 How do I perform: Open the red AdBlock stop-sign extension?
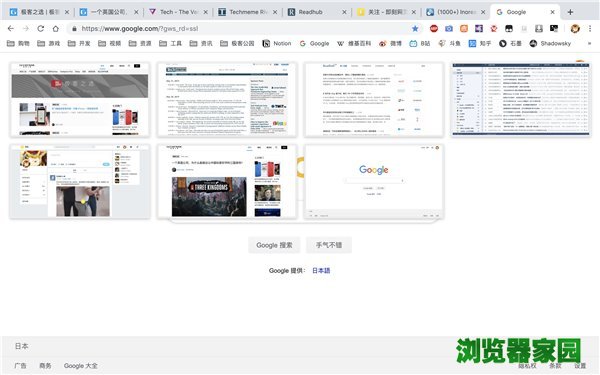coord(434,28)
